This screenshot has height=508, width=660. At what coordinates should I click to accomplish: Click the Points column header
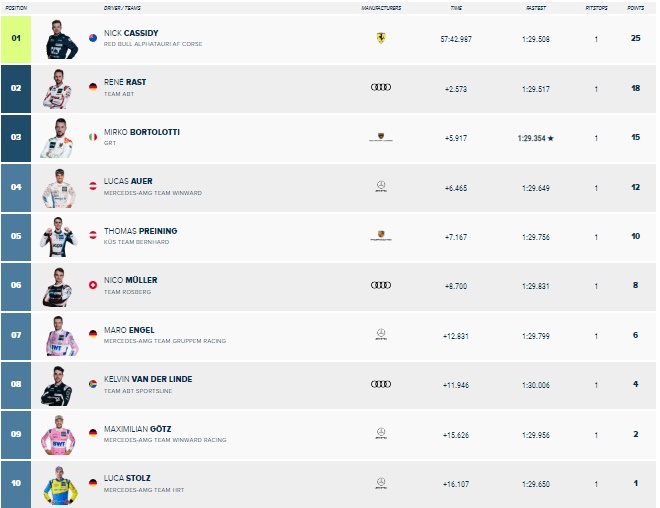point(635,8)
